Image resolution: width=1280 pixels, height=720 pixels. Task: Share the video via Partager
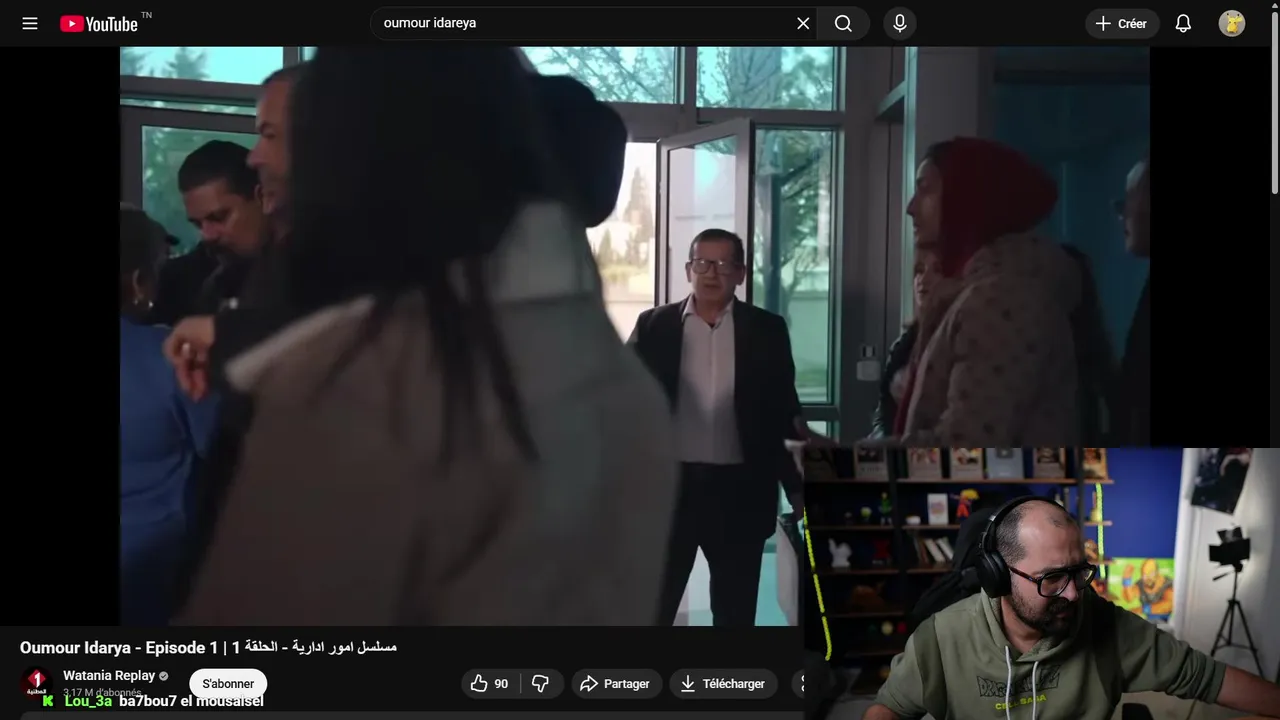[x=616, y=684]
